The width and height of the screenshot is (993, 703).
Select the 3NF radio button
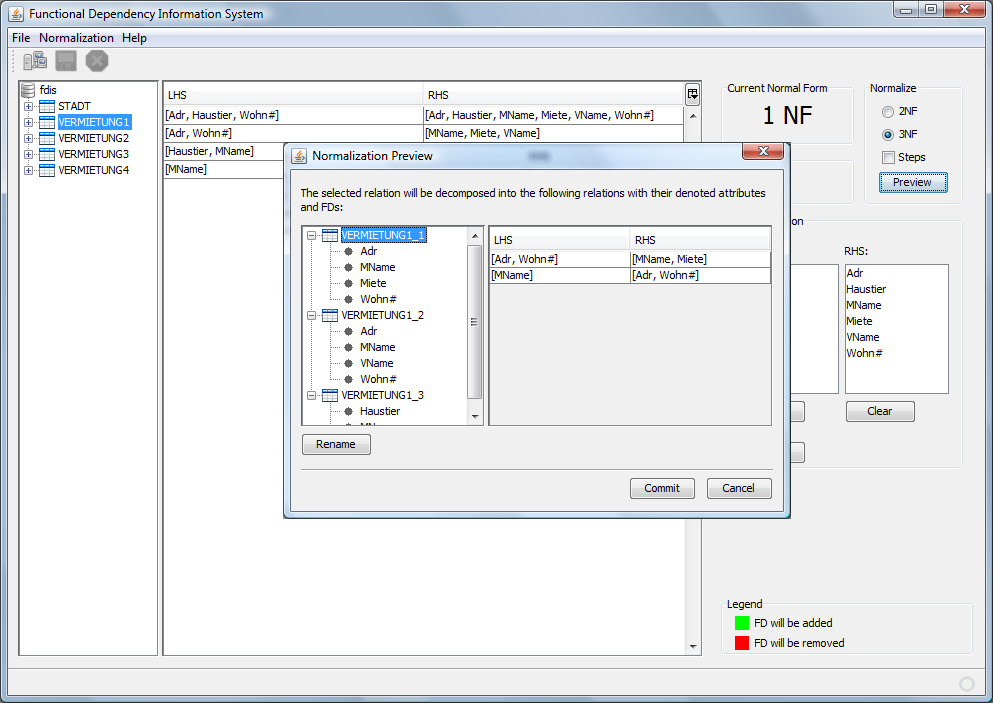888,134
